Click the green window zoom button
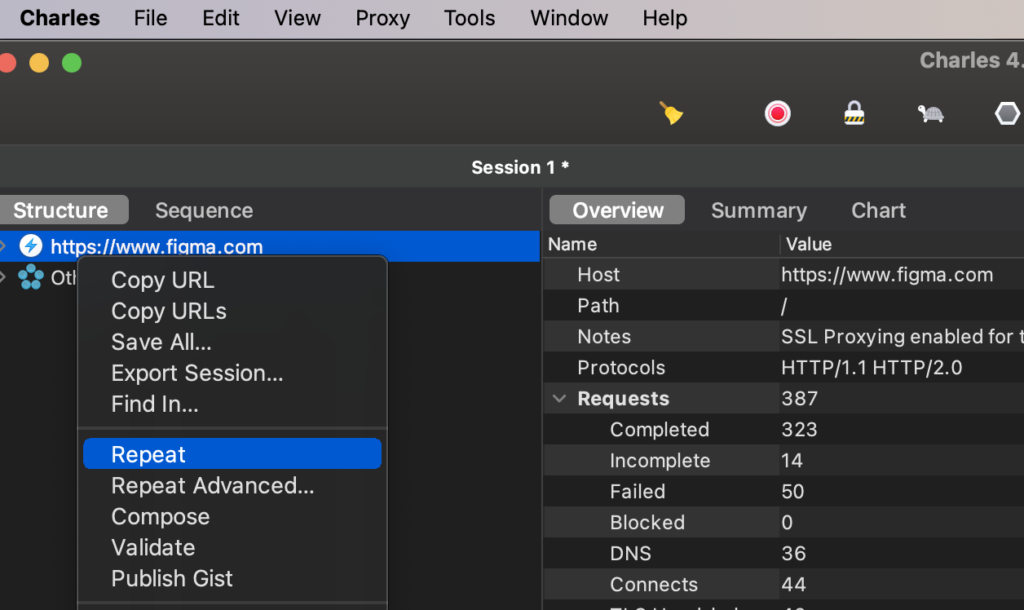 72,63
